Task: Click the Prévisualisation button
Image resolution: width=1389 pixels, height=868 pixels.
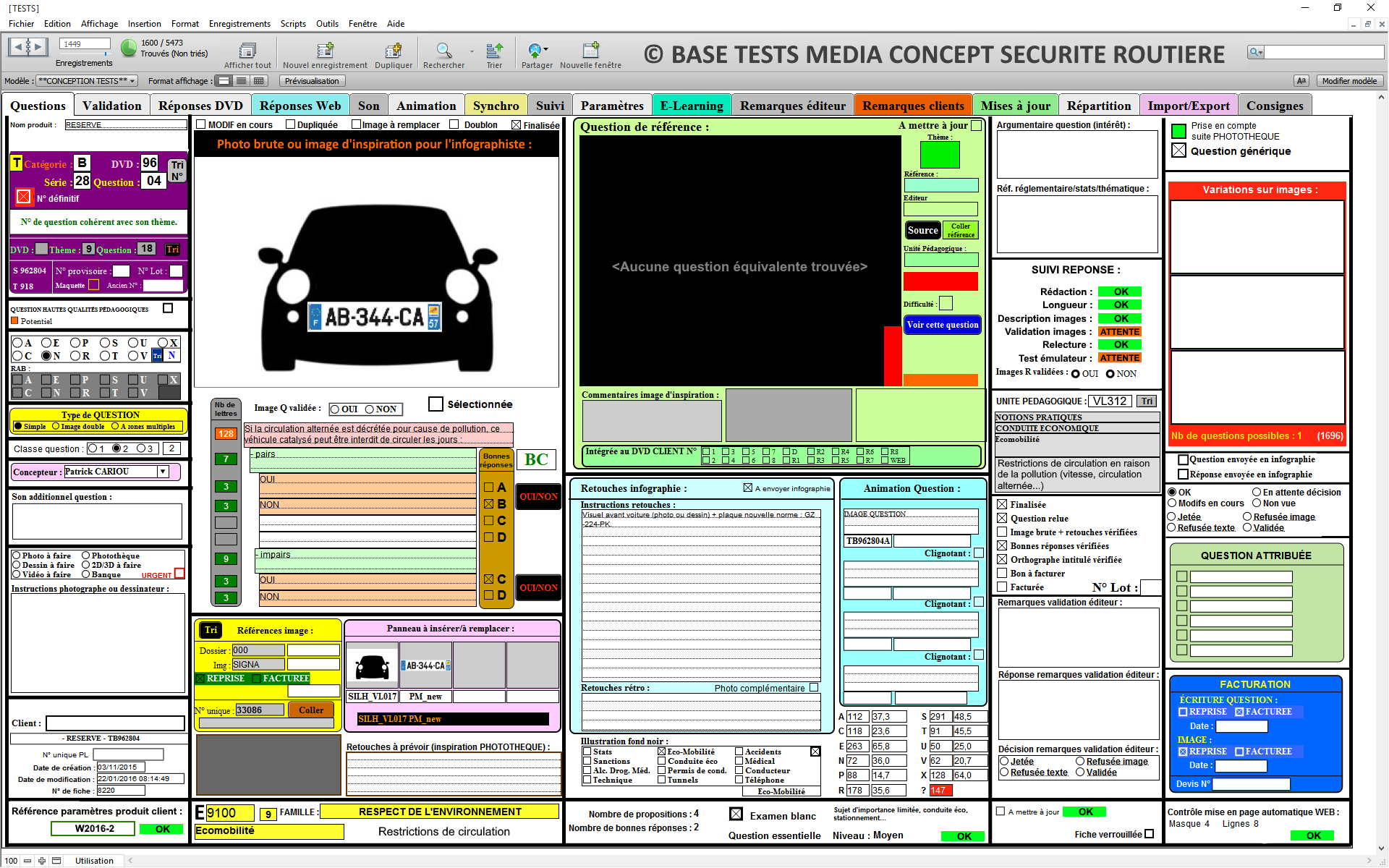Action: click(312, 81)
